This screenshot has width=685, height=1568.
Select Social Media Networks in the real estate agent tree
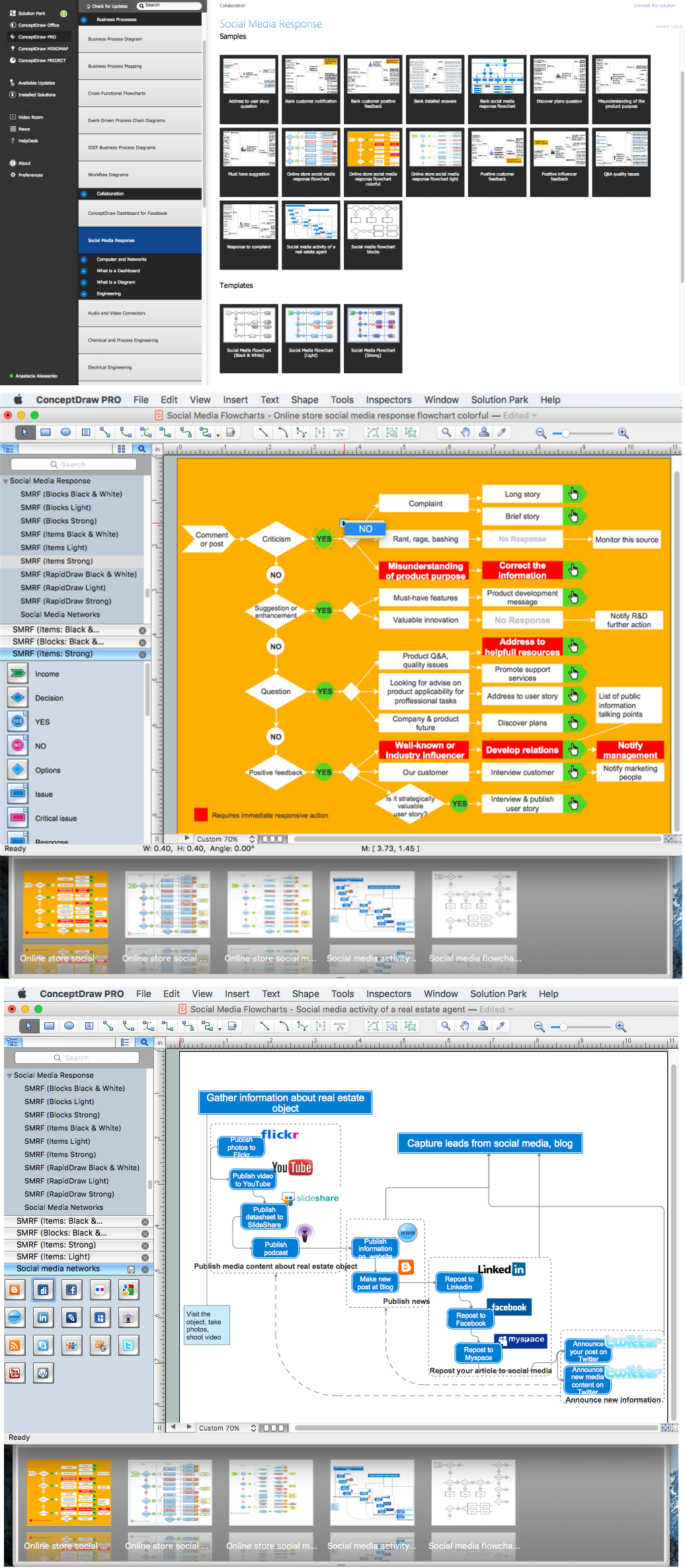point(63,1207)
